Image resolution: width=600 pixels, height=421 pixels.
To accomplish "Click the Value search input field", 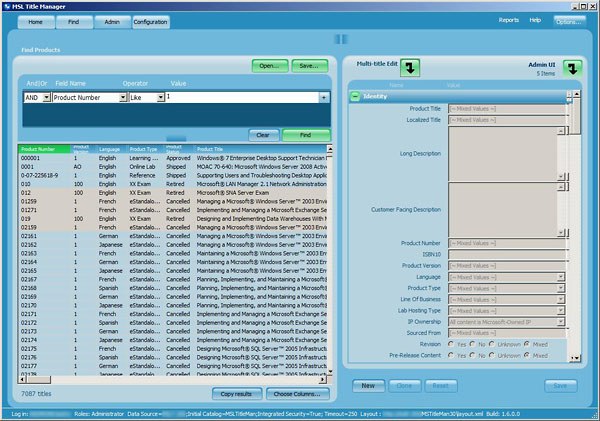I will coord(242,98).
